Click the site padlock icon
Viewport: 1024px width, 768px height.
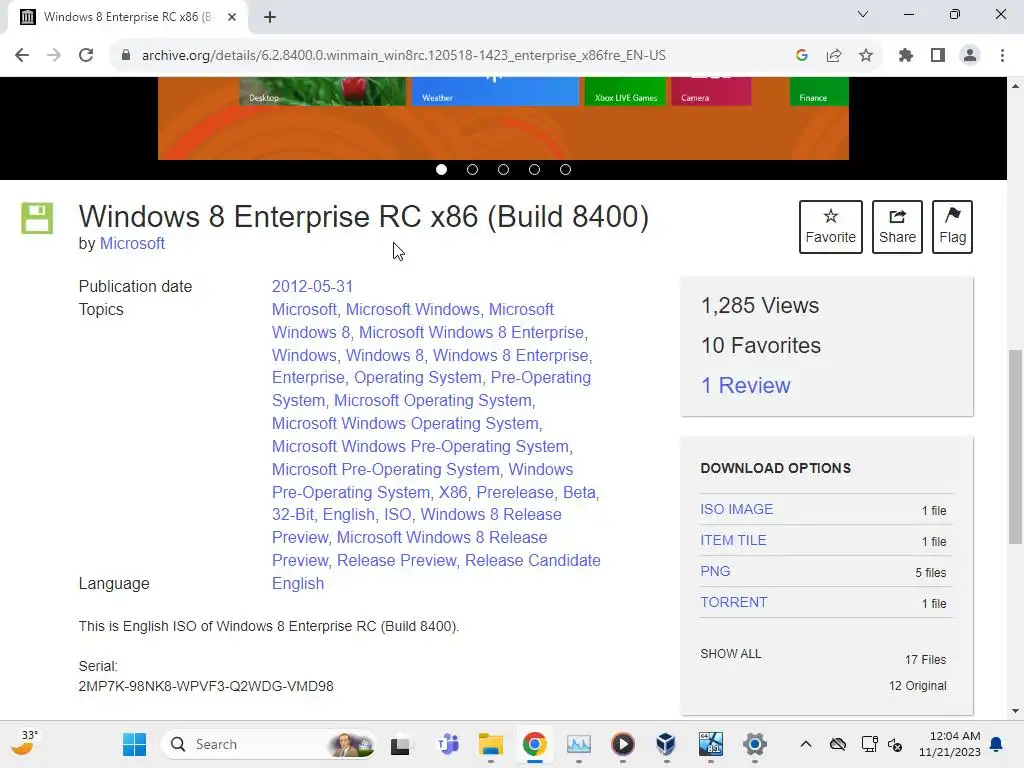tap(126, 56)
